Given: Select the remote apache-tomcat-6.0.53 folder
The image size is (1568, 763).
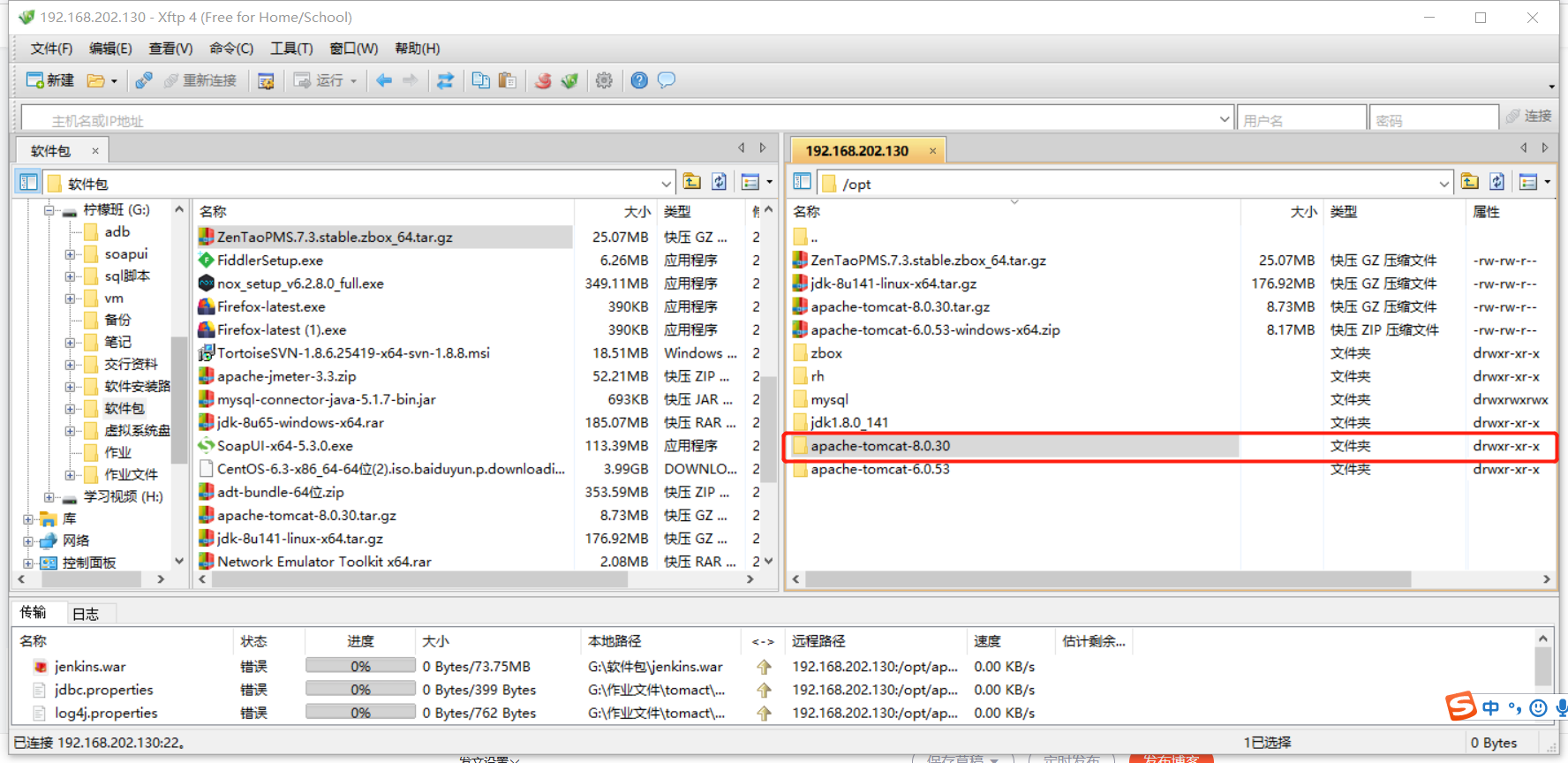Looking at the screenshot, I should (x=880, y=469).
